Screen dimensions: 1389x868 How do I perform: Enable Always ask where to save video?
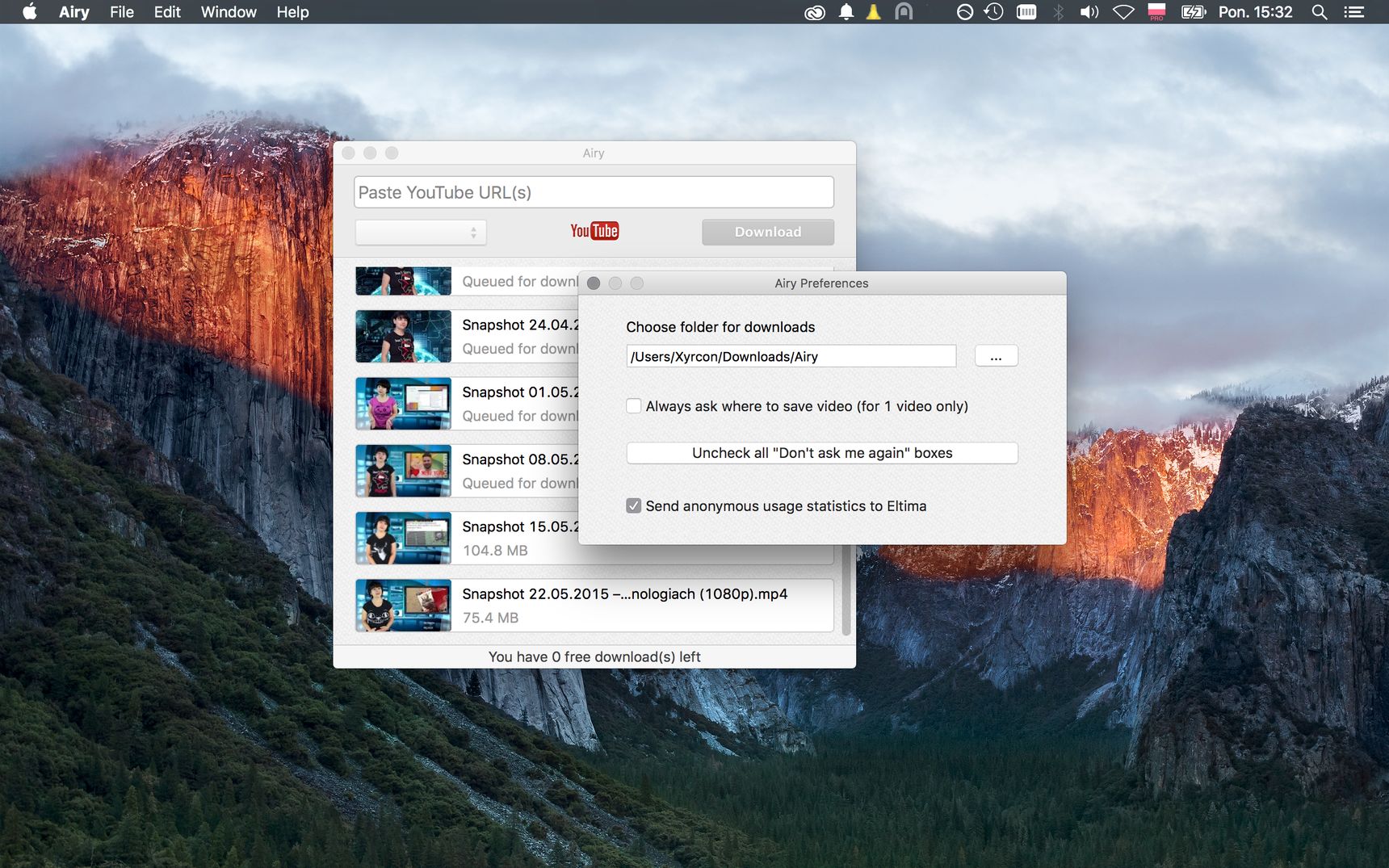click(634, 406)
